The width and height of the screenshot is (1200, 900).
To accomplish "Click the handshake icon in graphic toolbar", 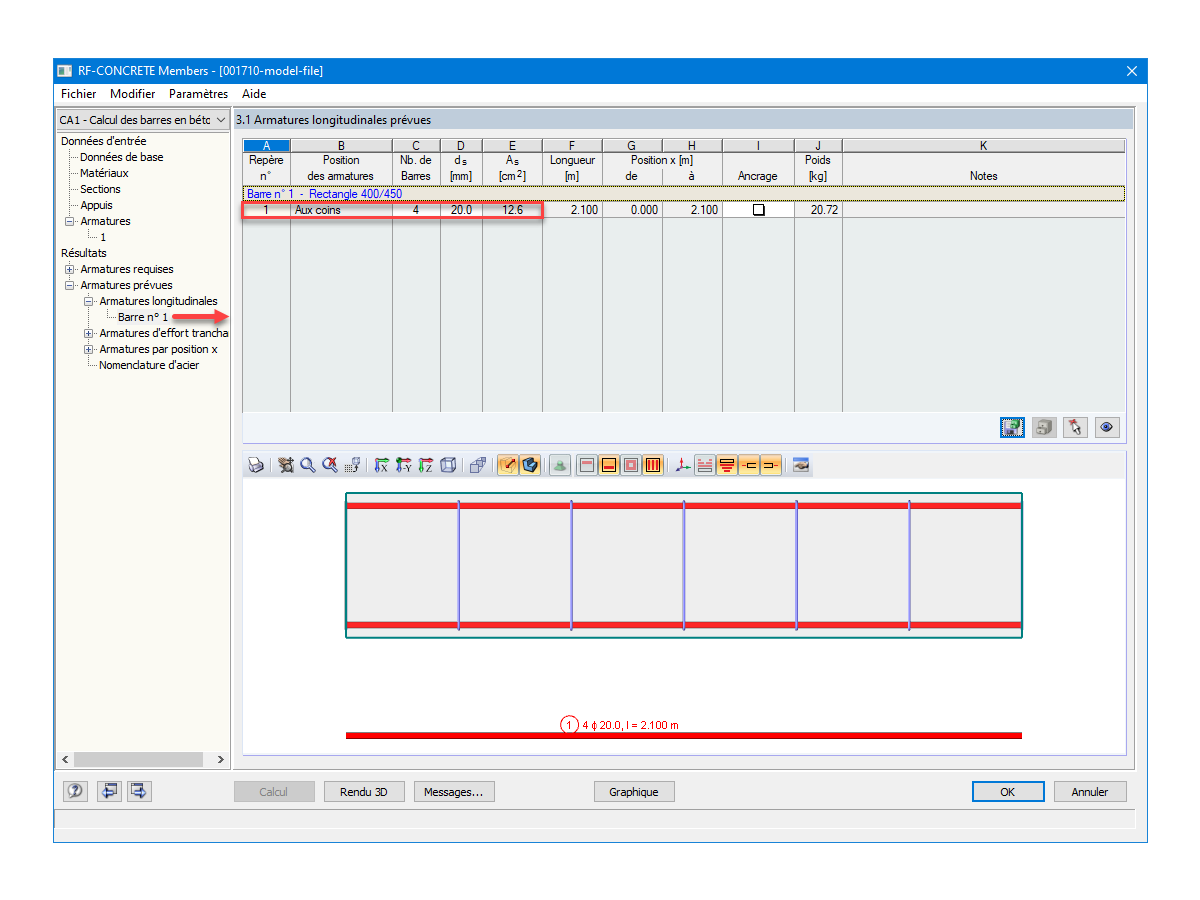I will coord(800,465).
